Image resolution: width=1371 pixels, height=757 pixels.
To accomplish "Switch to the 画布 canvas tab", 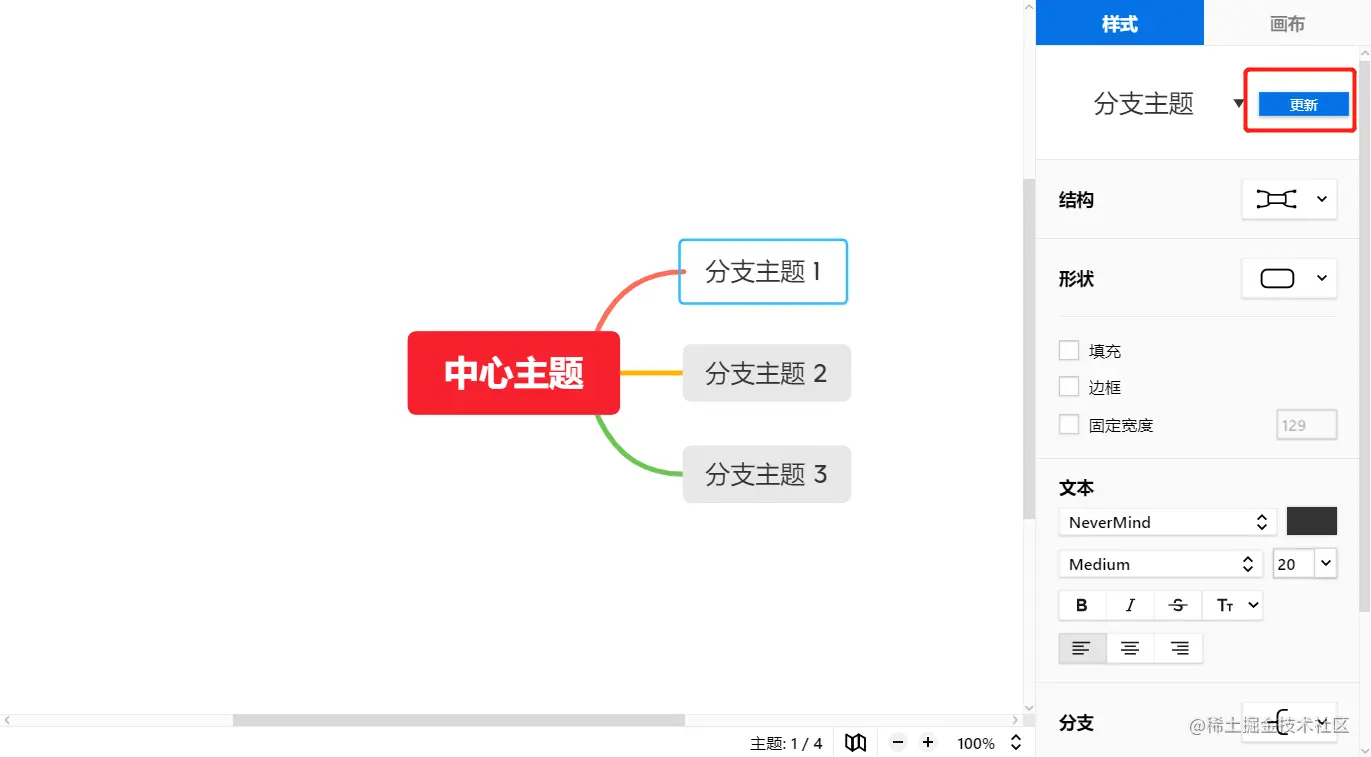I will (1287, 23).
